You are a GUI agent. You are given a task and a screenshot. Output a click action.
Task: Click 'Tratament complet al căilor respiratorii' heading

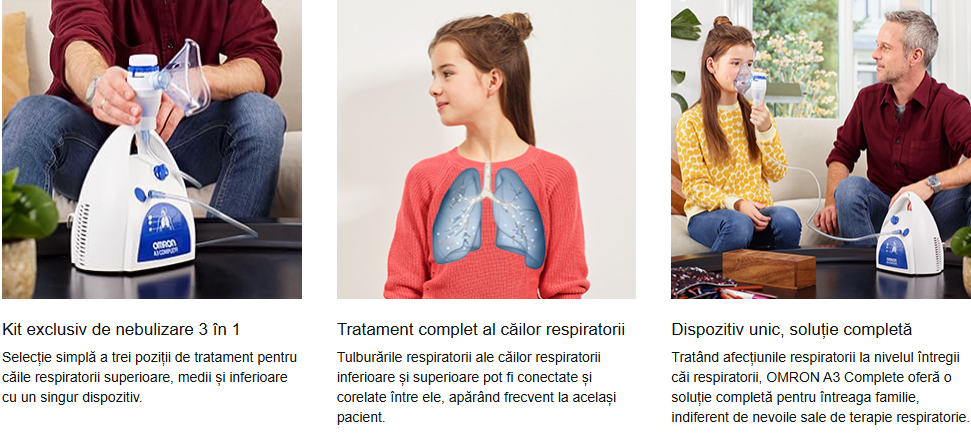(481, 329)
